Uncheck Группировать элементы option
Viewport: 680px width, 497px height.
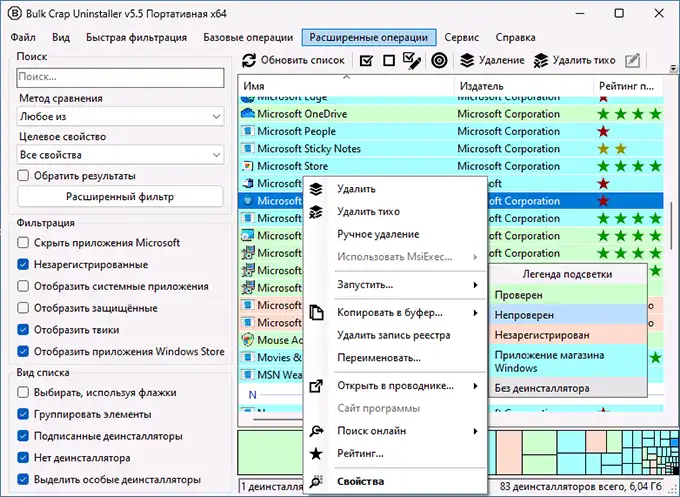pyautogui.click(x=23, y=414)
